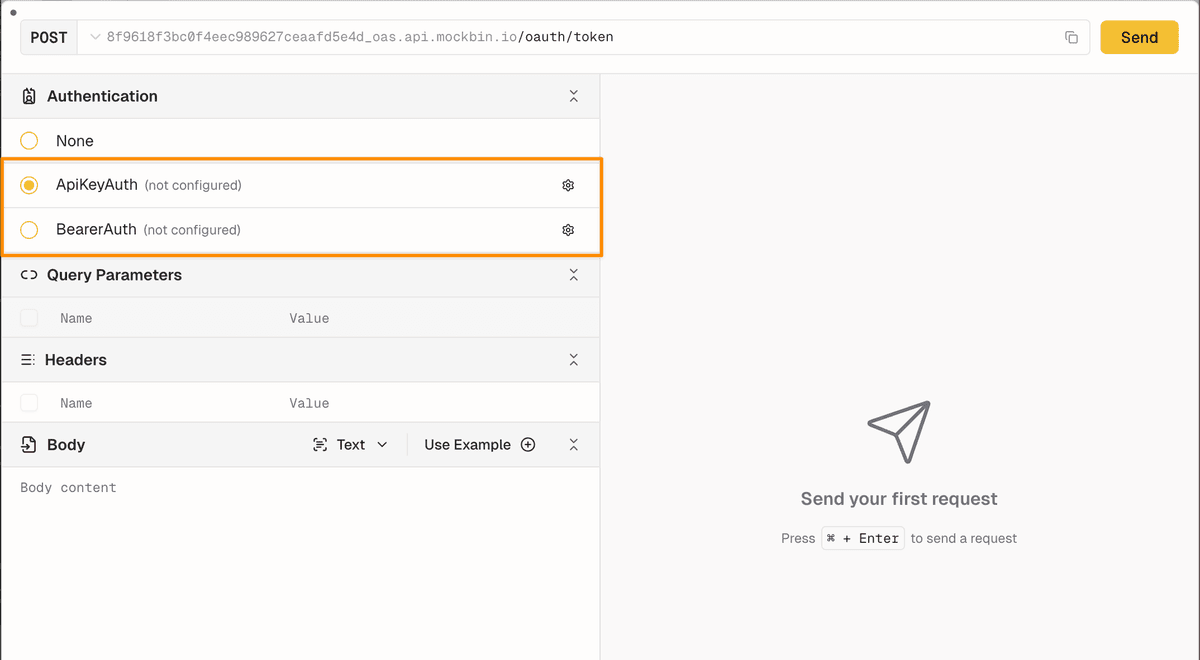This screenshot has width=1200, height=660.
Task: Collapse the Headers section
Action: click(x=574, y=359)
